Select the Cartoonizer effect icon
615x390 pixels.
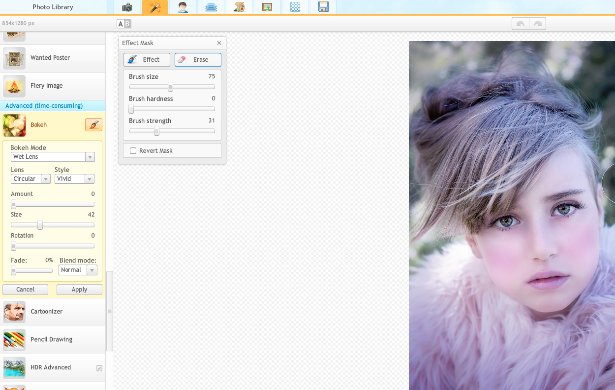pos(15,312)
